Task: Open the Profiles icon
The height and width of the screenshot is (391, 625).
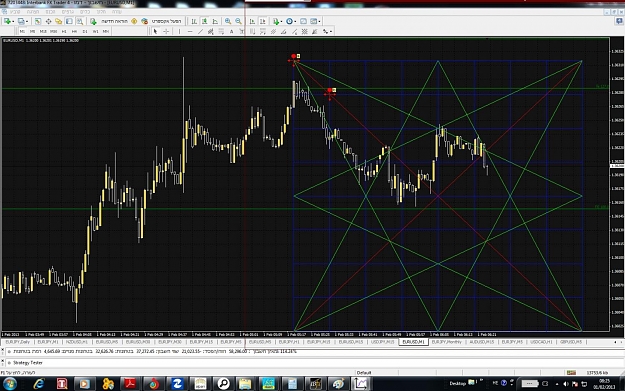Action: pyautogui.click(x=21, y=21)
